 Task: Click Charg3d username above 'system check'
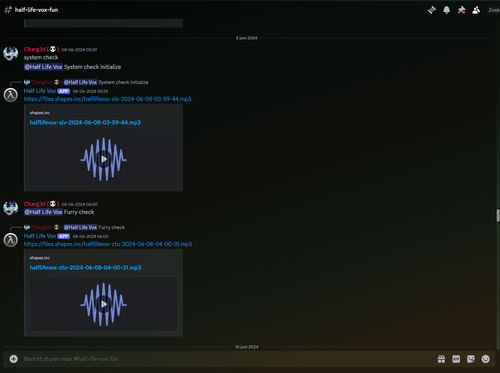(35, 49)
